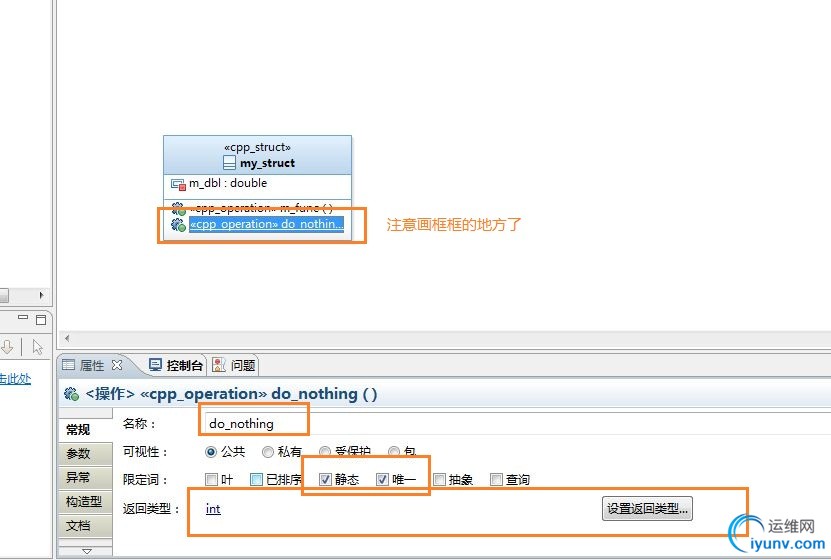Click the do_nothing operation gear icon
The image size is (831, 560).
click(x=178, y=225)
